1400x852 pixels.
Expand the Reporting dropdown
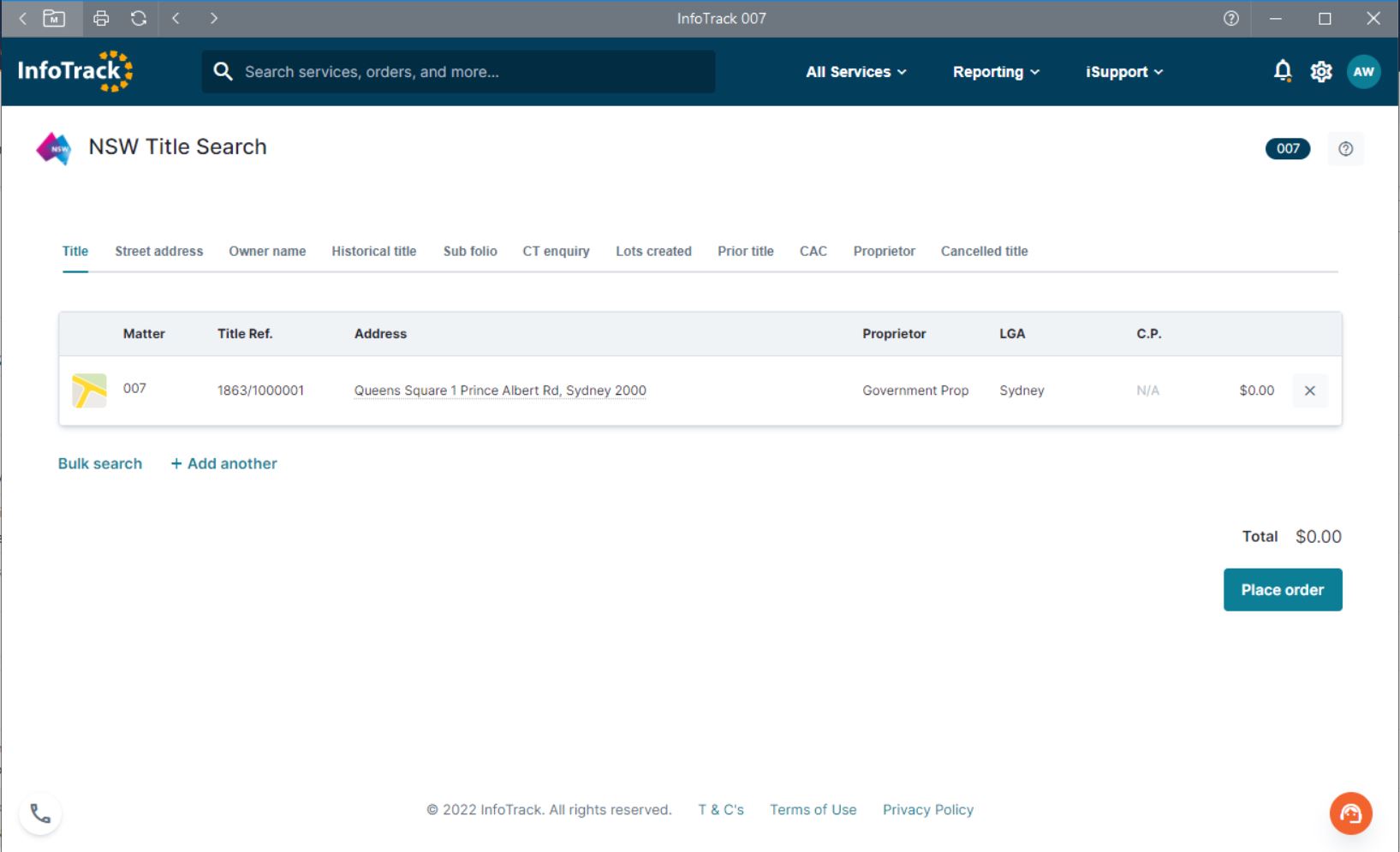[996, 72]
